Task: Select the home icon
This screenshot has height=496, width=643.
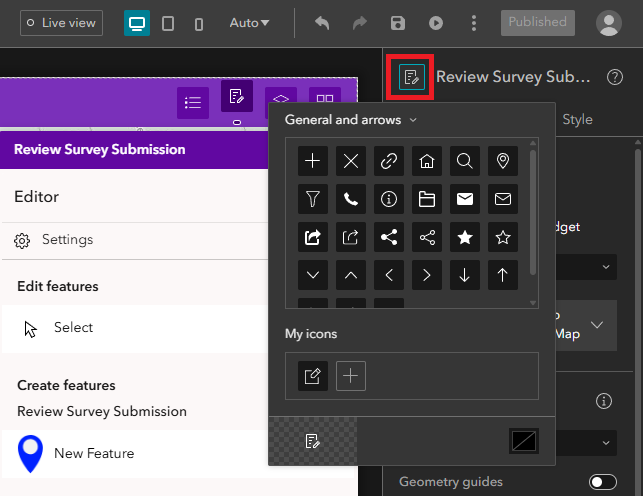Action: 427,161
